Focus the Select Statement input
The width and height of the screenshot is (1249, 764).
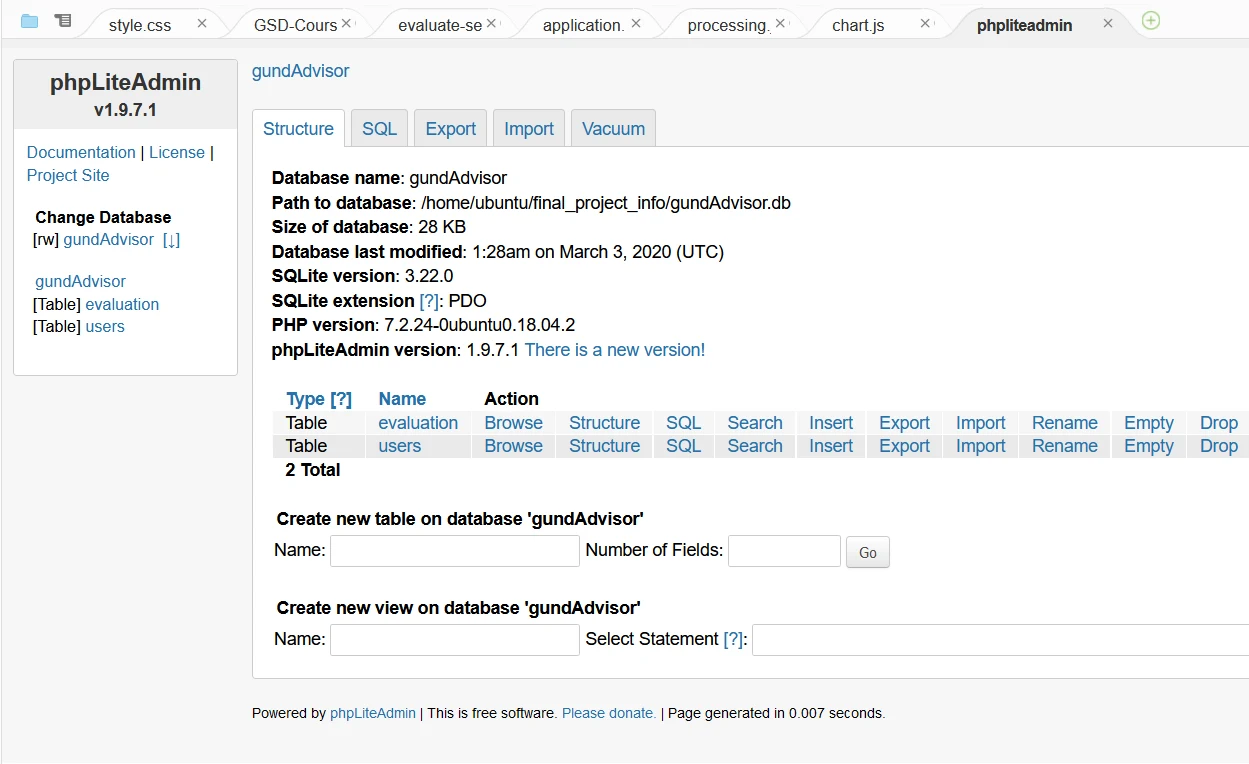[1000, 640]
